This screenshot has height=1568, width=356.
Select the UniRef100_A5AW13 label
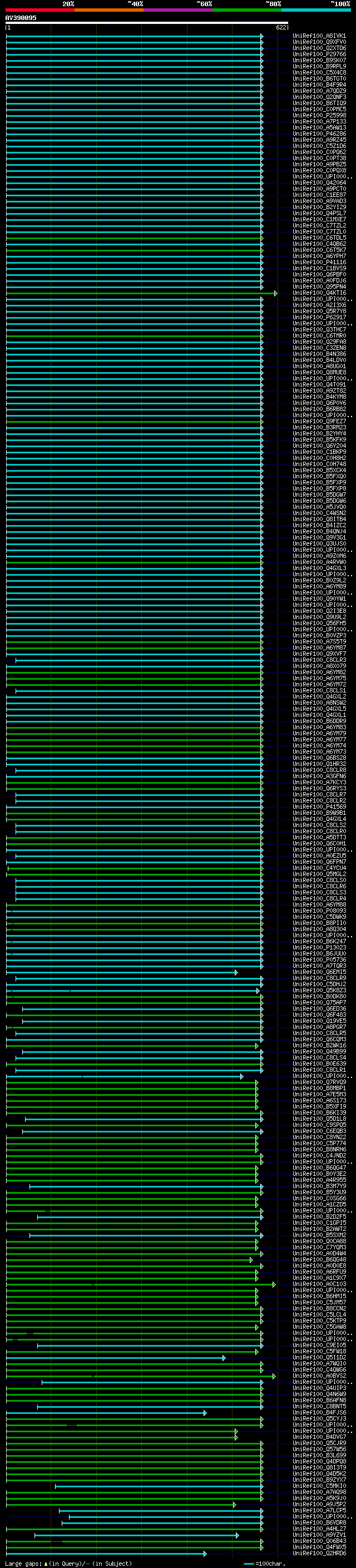pyautogui.click(x=319, y=128)
